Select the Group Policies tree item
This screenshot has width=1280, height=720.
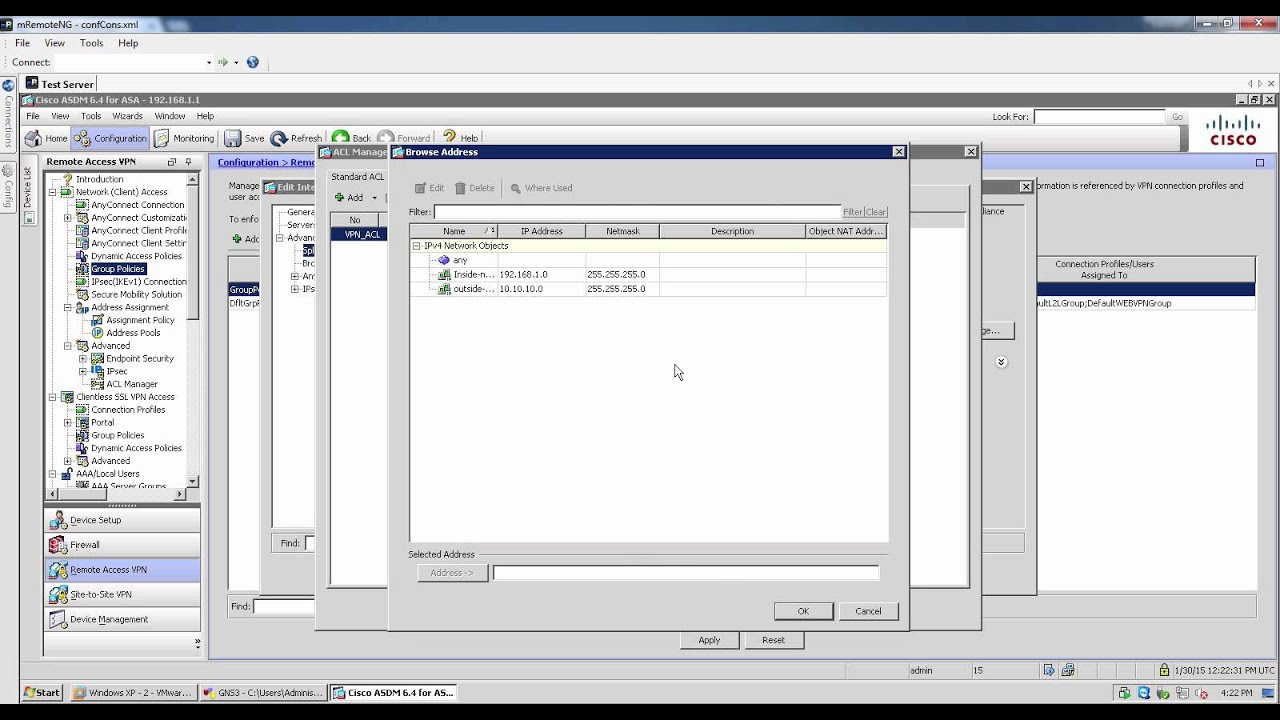pos(118,269)
